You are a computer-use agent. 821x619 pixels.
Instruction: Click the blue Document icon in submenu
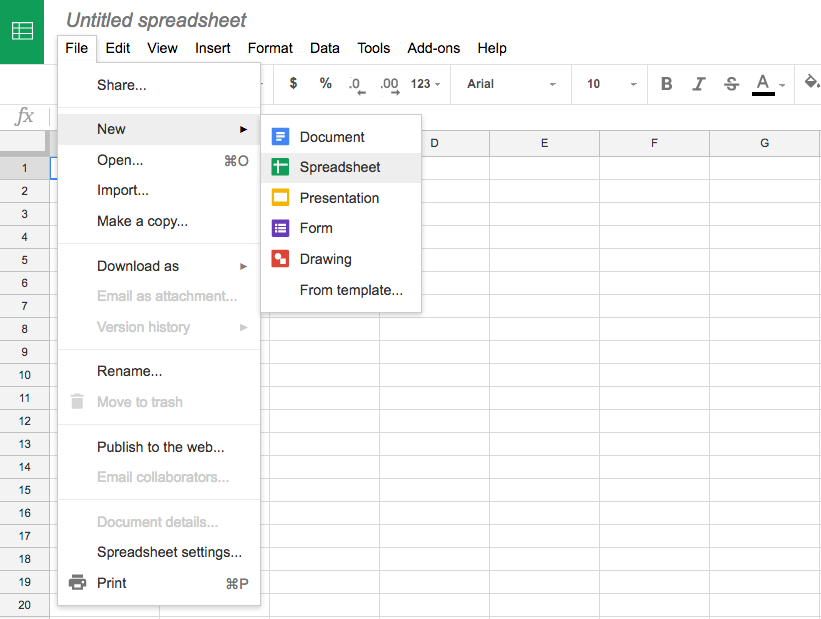click(x=280, y=137)
